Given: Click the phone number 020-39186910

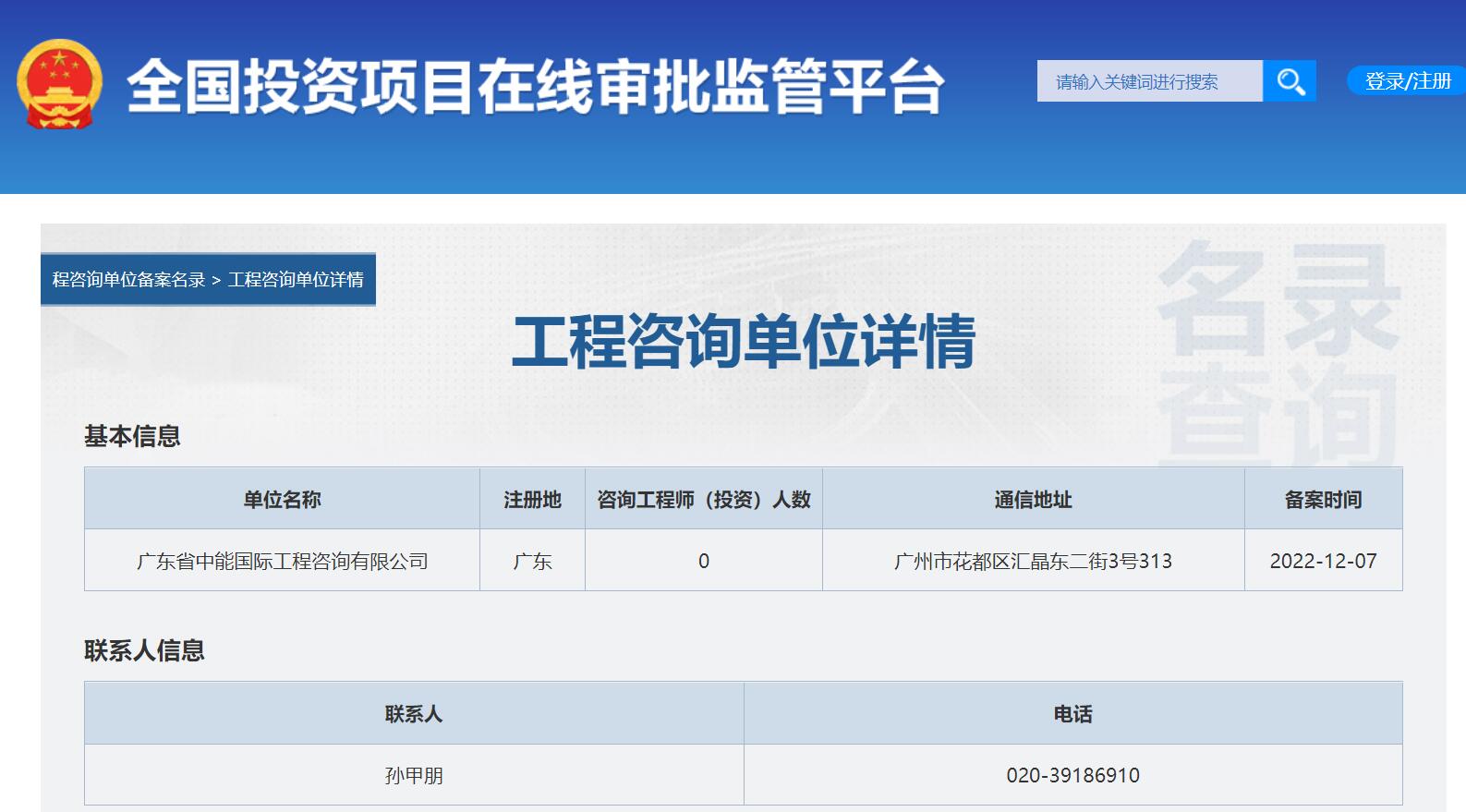Looking at the screenshot, I should click(1072, 776).
